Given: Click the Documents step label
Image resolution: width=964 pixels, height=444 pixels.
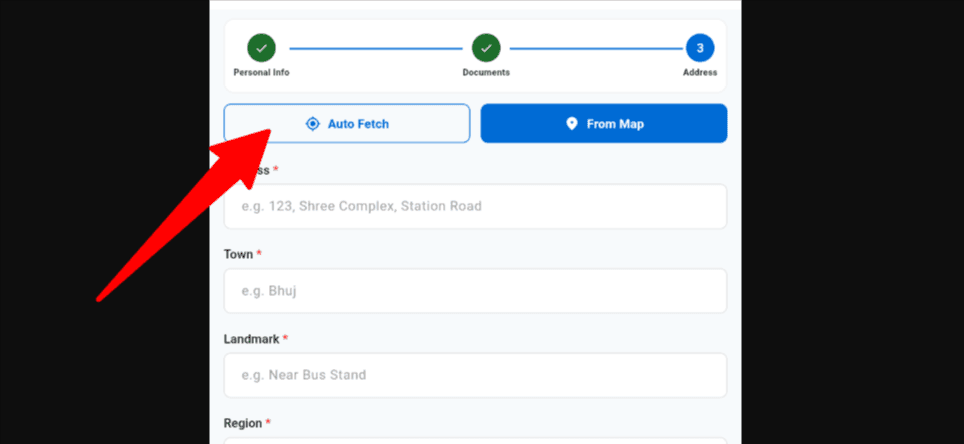Looking at the screenshot, I should (x=486, y=73).
